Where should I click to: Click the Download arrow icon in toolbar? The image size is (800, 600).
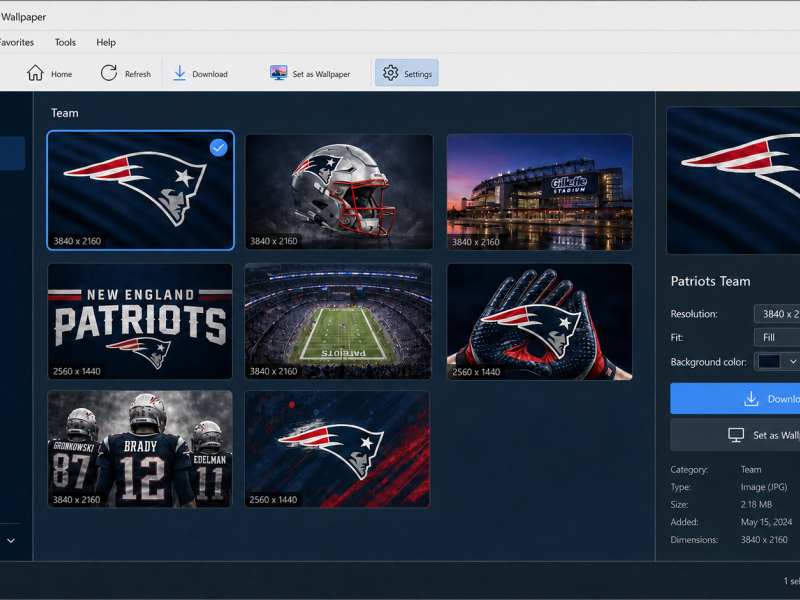click(x=180, y=73)
